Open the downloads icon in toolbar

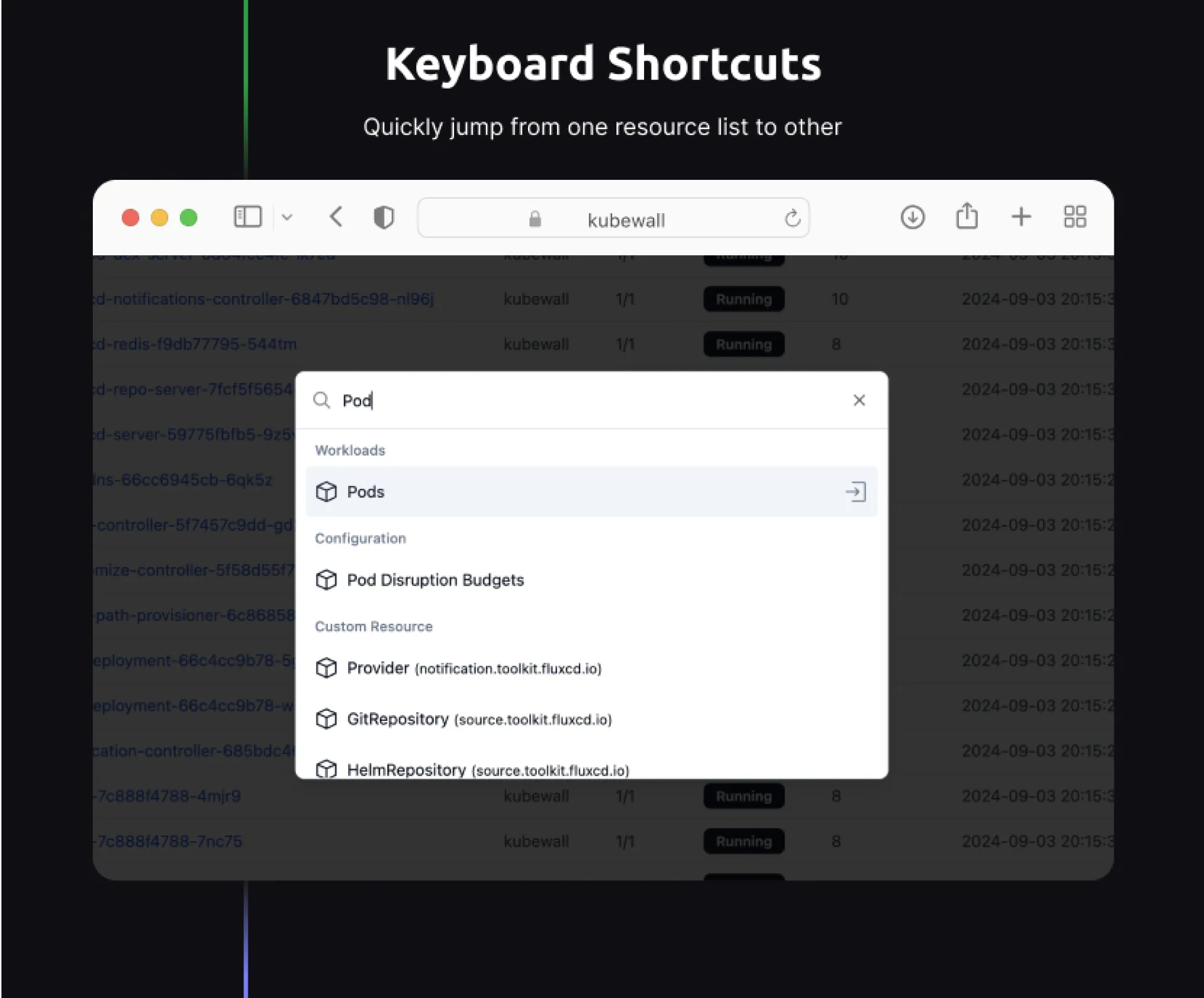tap(912, 217)
